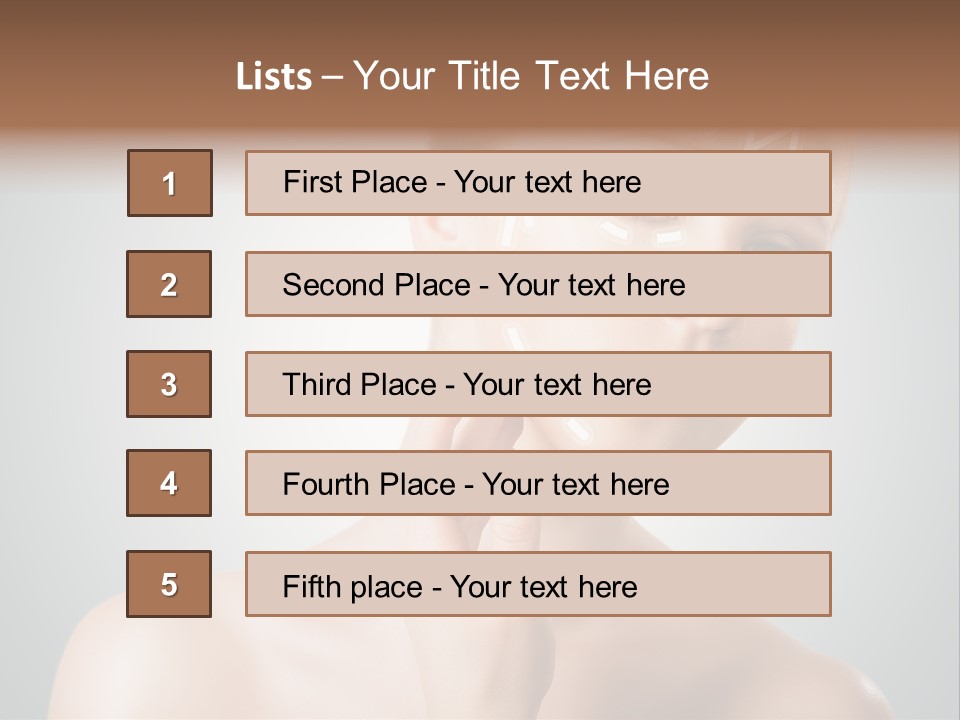Viewport: 960px width, 720px height.
Task: Click 'Third Place - Your text here' label
Action: coord(467,384)
